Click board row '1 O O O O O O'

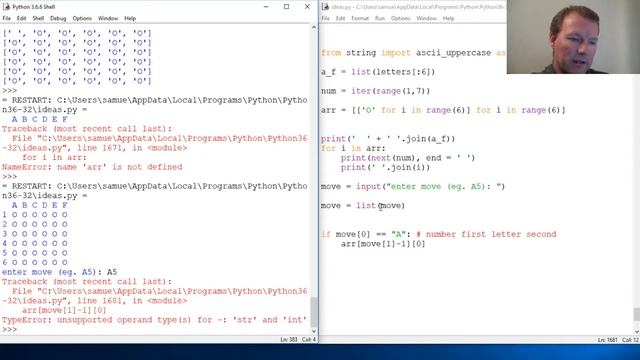[x=35, y=215]
